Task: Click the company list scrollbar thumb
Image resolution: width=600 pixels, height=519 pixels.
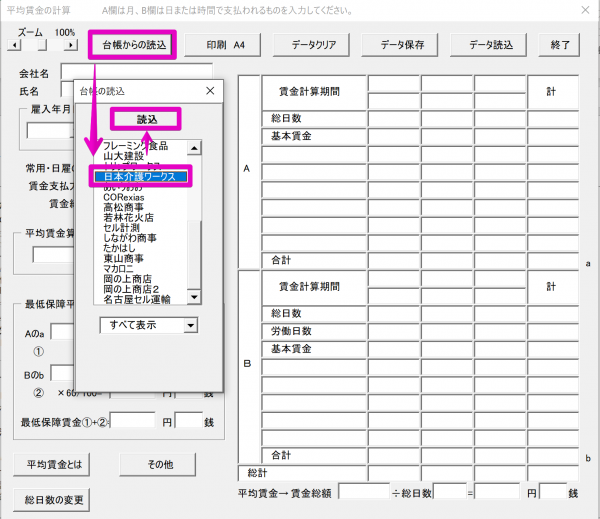Action: [194, 255]
